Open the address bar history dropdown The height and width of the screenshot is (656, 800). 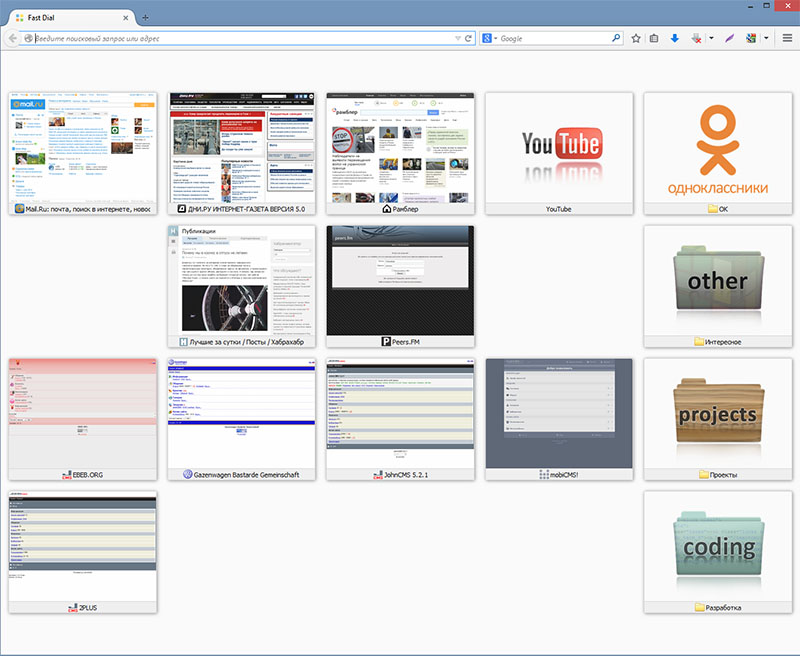click(456, 38)
